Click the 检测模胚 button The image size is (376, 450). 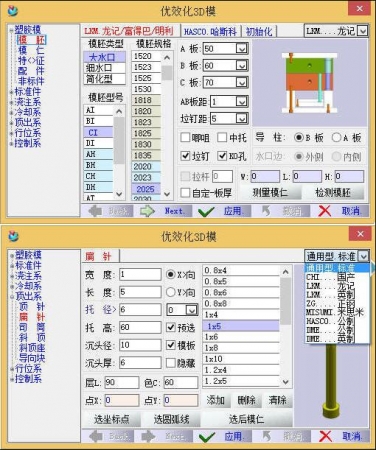tap(333, 192)
